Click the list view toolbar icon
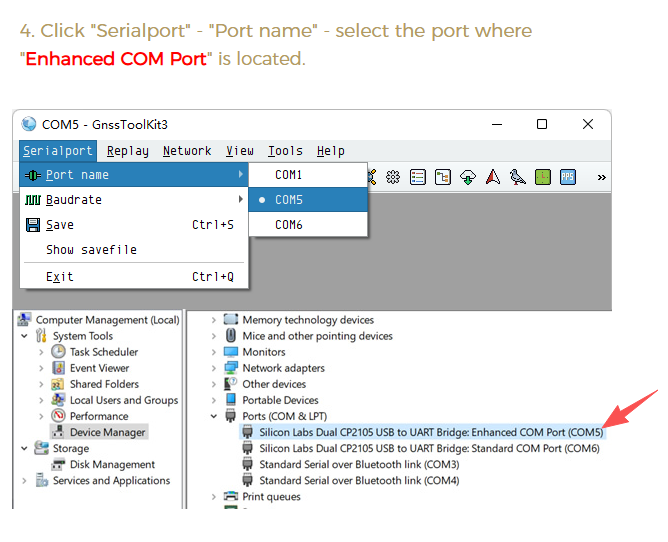Viewport: 668px width, 542px height. click(418, 177)
